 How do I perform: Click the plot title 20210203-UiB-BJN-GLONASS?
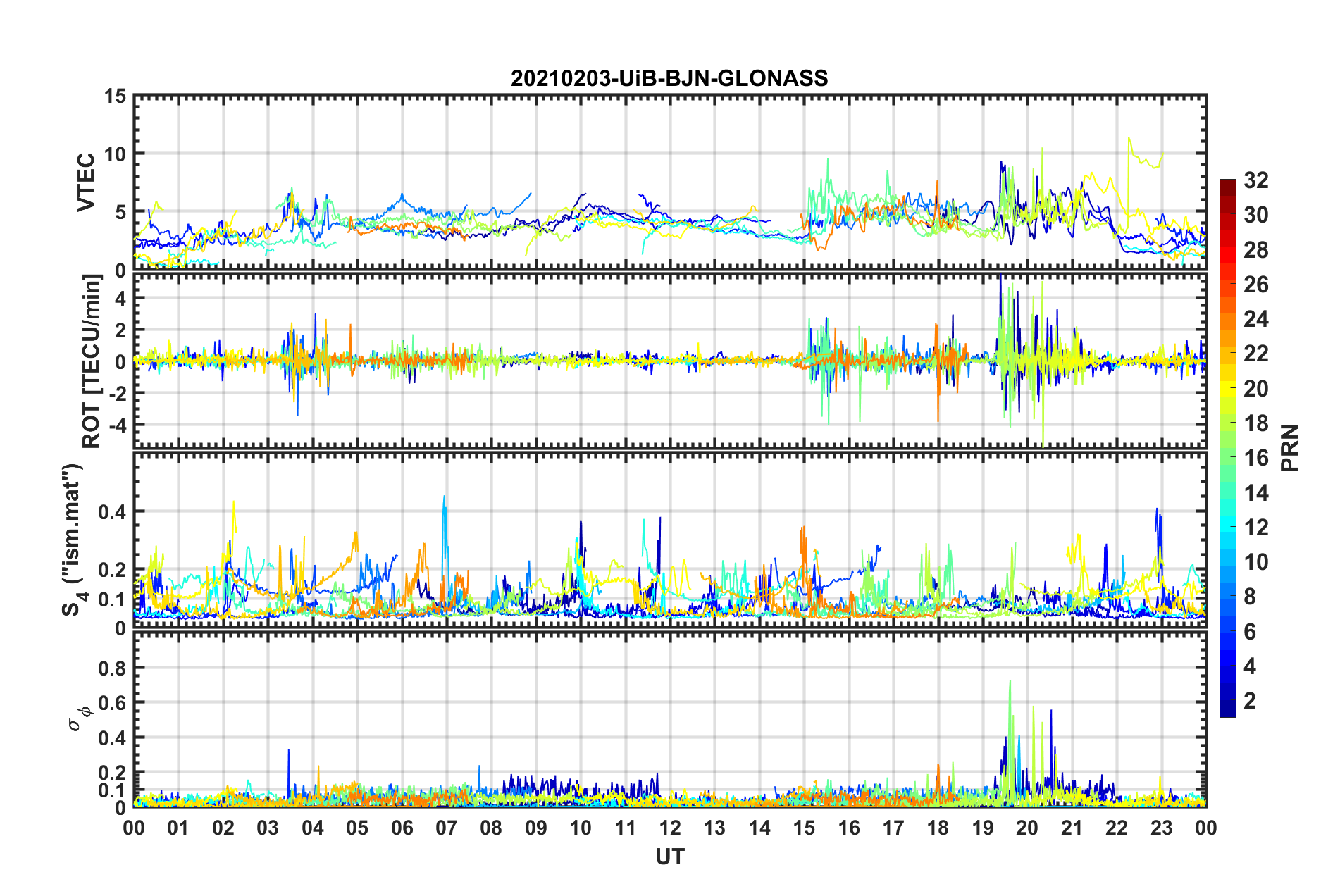click(669, 78)
